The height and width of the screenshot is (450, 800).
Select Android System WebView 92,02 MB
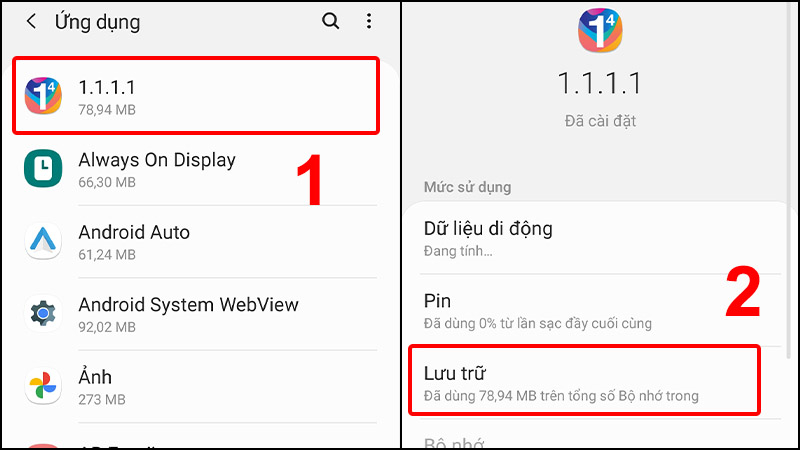[200, 314]
